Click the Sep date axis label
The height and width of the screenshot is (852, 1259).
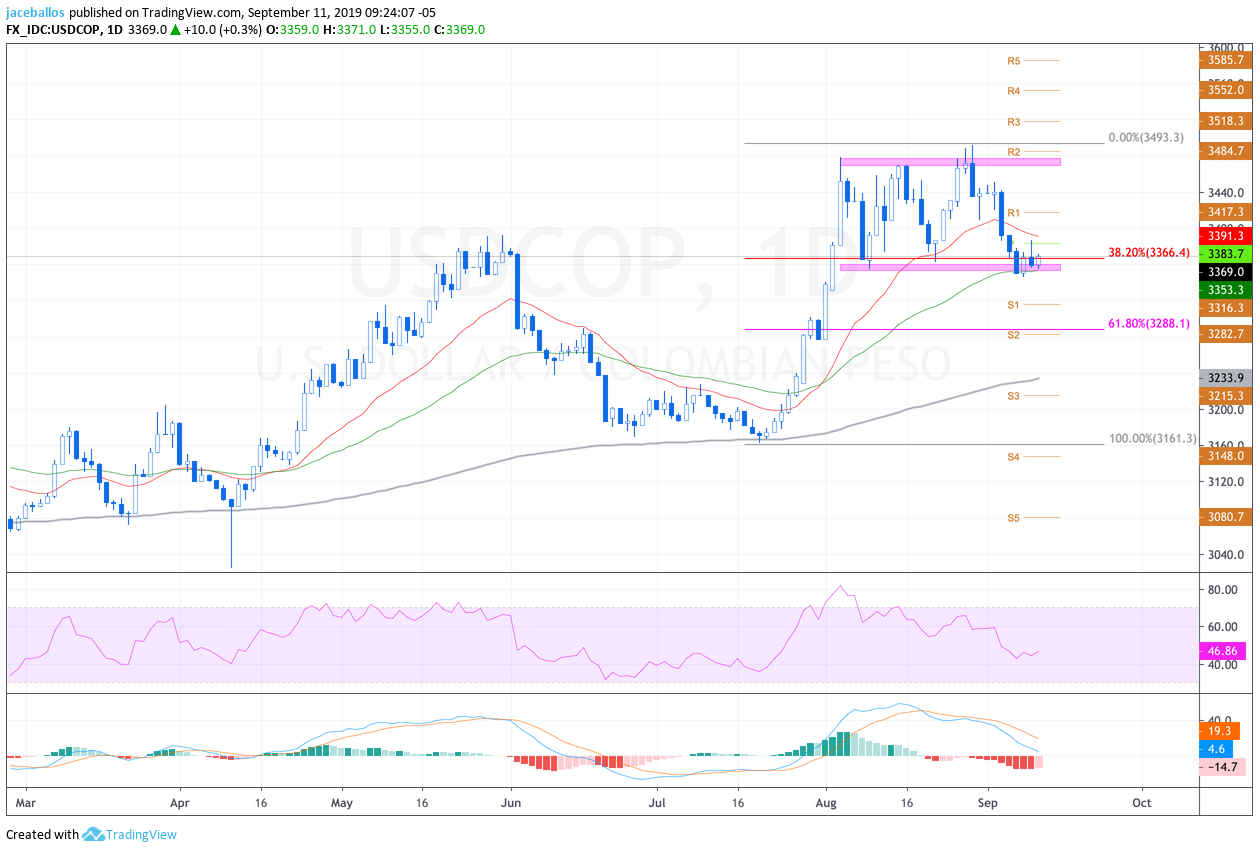click(x=988, y=802)
